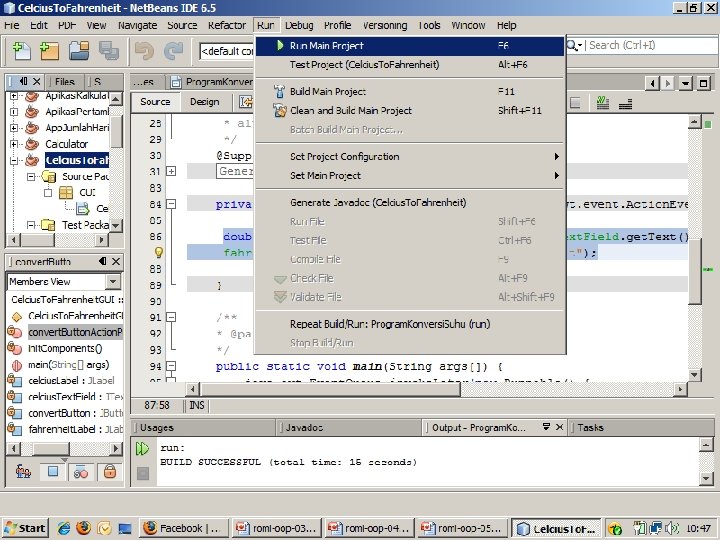Click the green Run Main Project arrow icon
The image size is (720, 540).
[280, 45]
